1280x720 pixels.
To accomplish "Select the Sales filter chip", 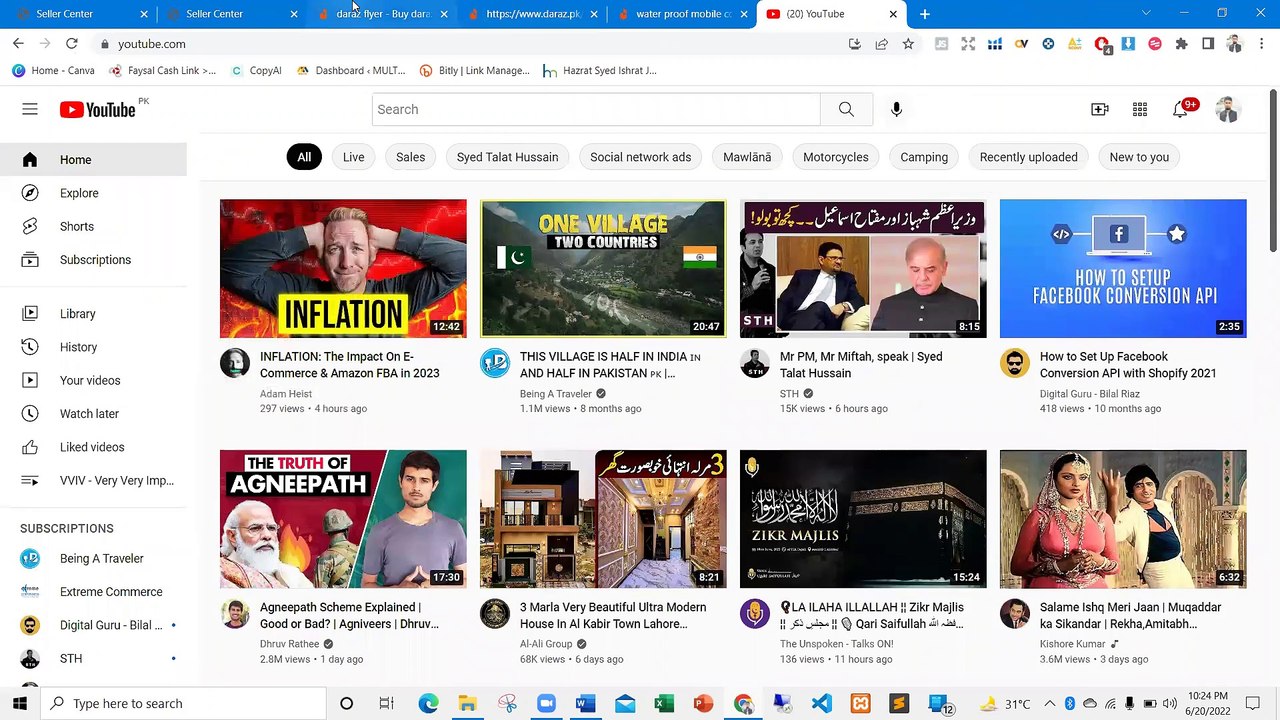I will coord(410,157).
